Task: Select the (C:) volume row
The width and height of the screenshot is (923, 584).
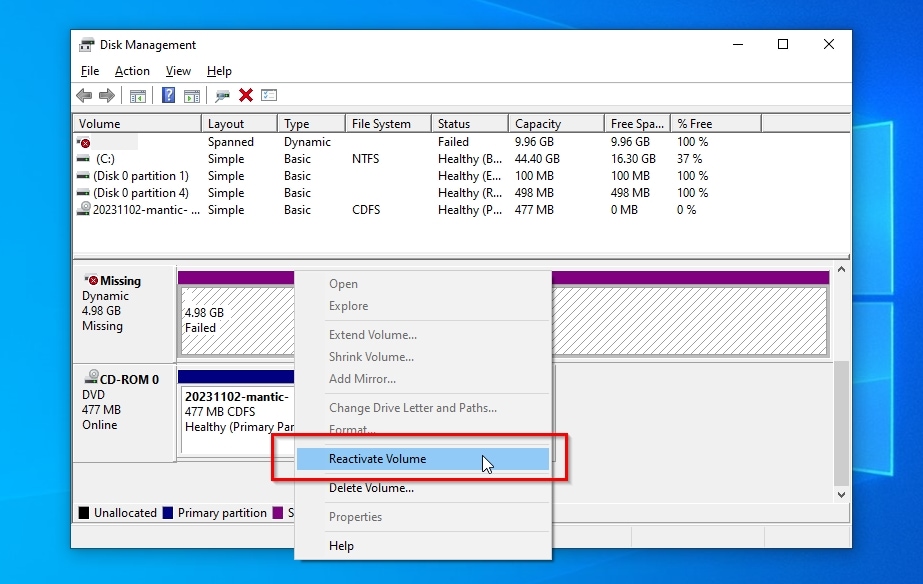Action: (x=104, y=159)
